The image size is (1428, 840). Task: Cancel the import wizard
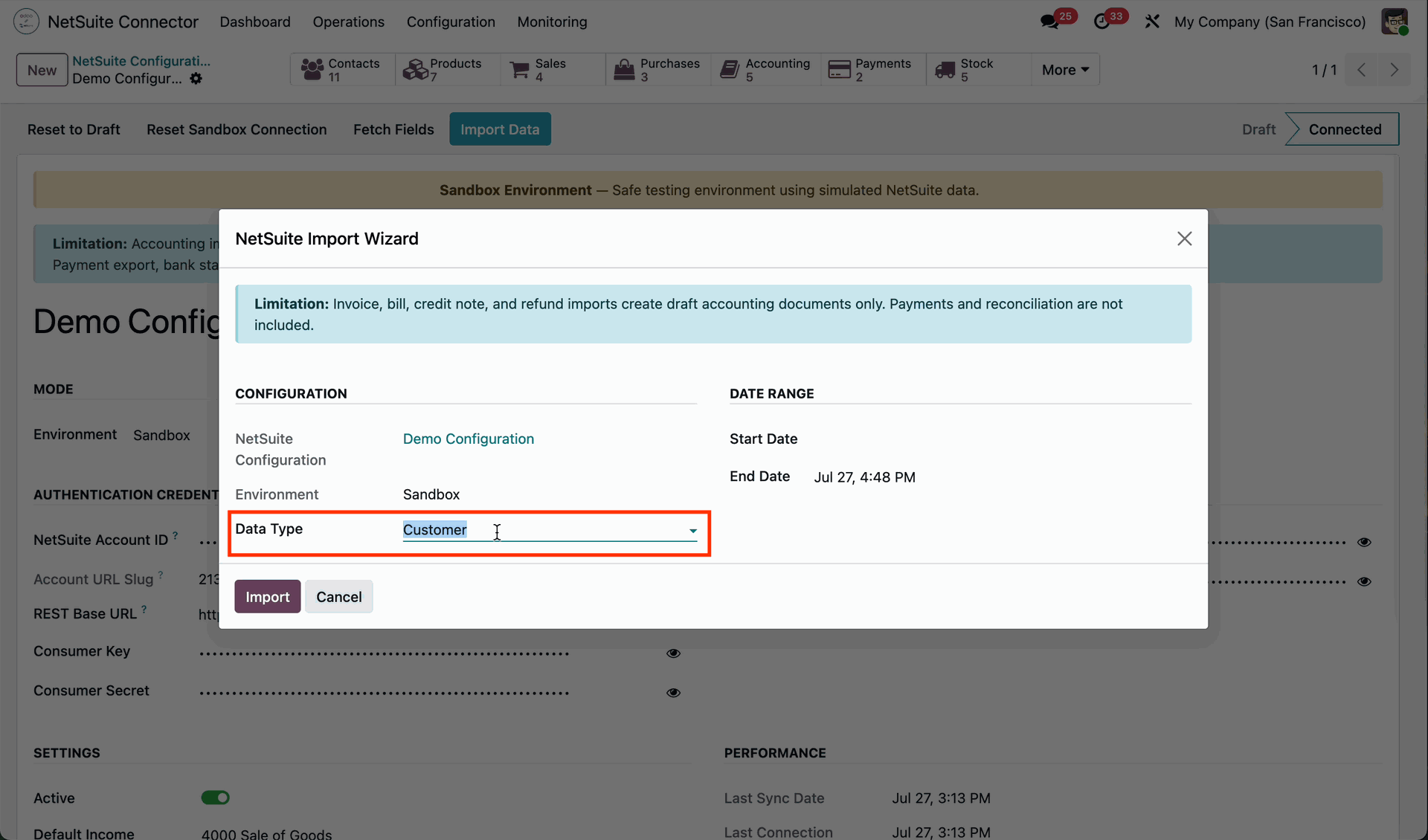click(338, 597)
